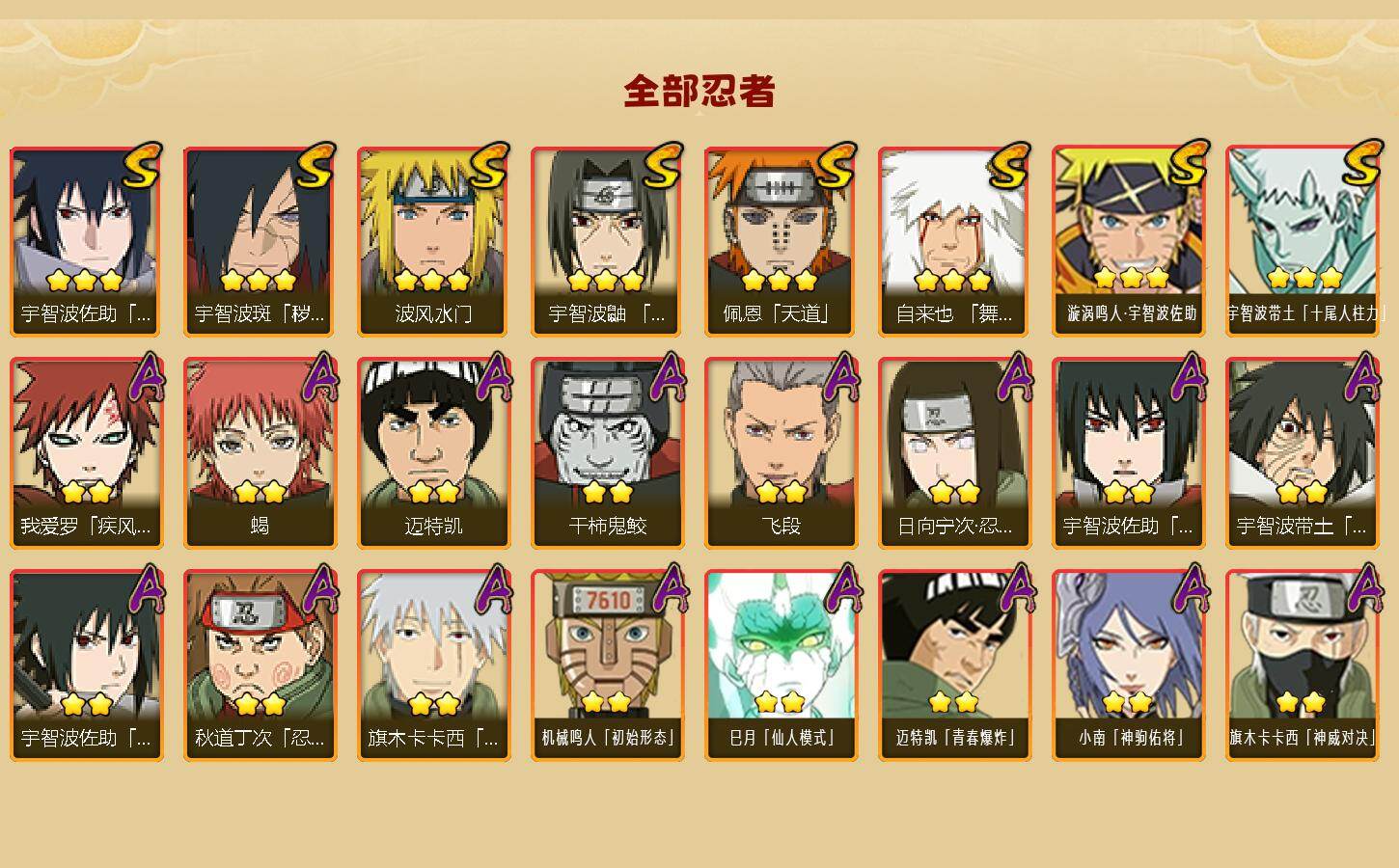This screenshot has height=868, width=1399.
Task: Select the 我爱罗「疾风...」 card
Action: tap(86, 453)
